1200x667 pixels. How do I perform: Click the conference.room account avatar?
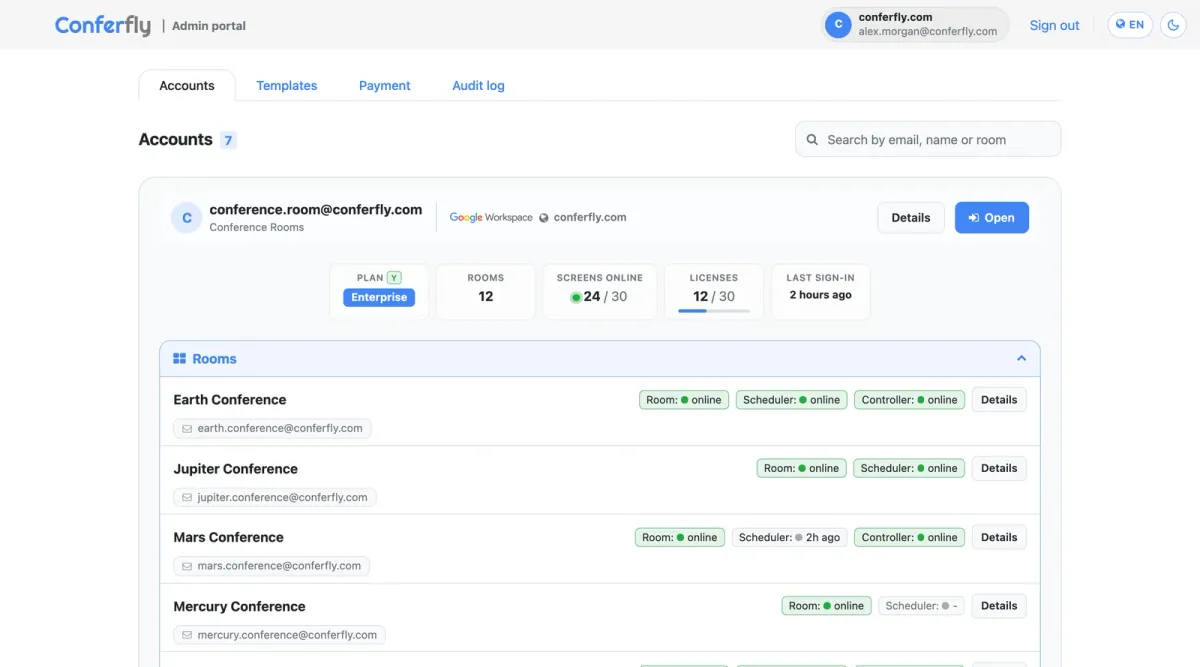click(x=187, y=217)
